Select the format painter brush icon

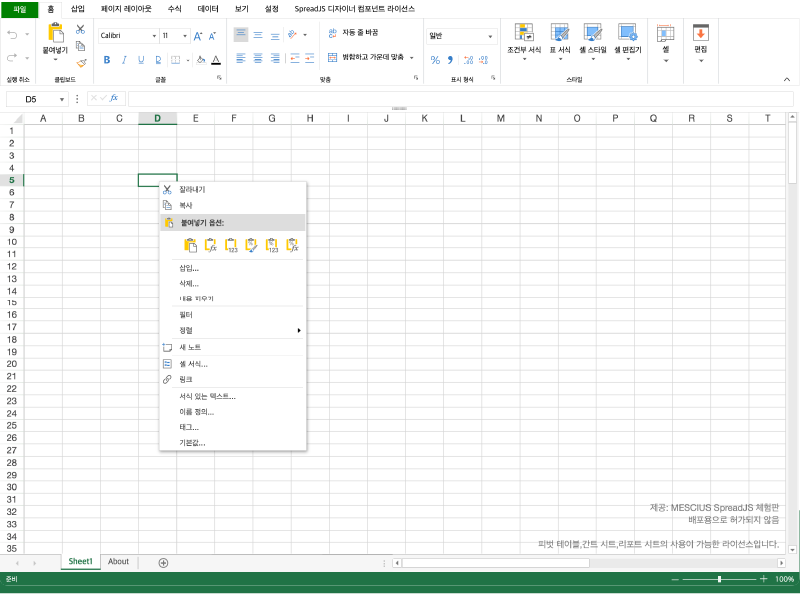pos(81,63)
